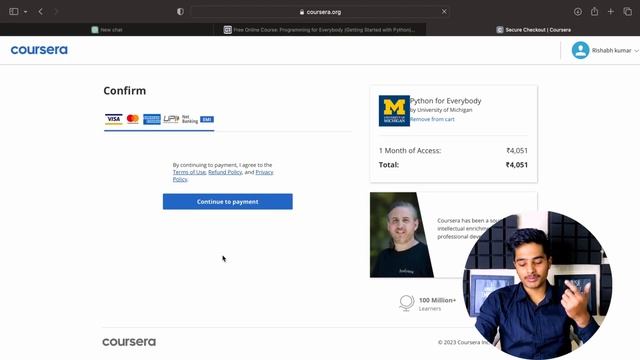Click the 1 Month of Access label
The height and width of the screenshot is (360, 640).
410,151
